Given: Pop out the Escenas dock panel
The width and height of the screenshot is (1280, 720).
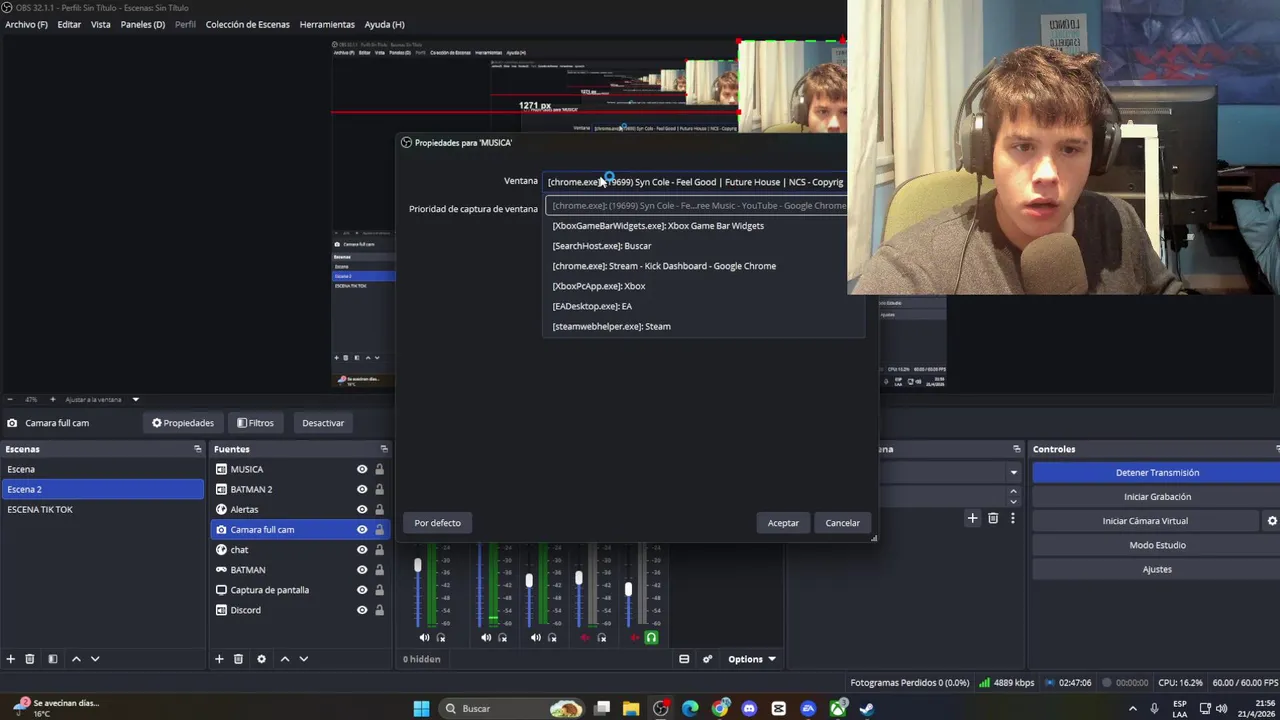Looking at the screenshot, I should [197, 449].
